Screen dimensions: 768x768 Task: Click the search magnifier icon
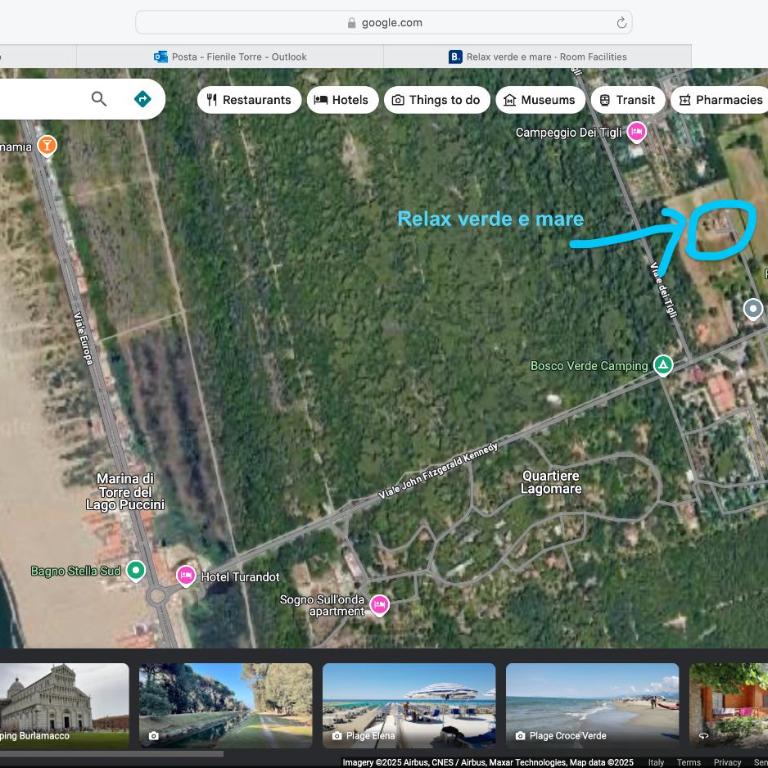click(99, 99)
